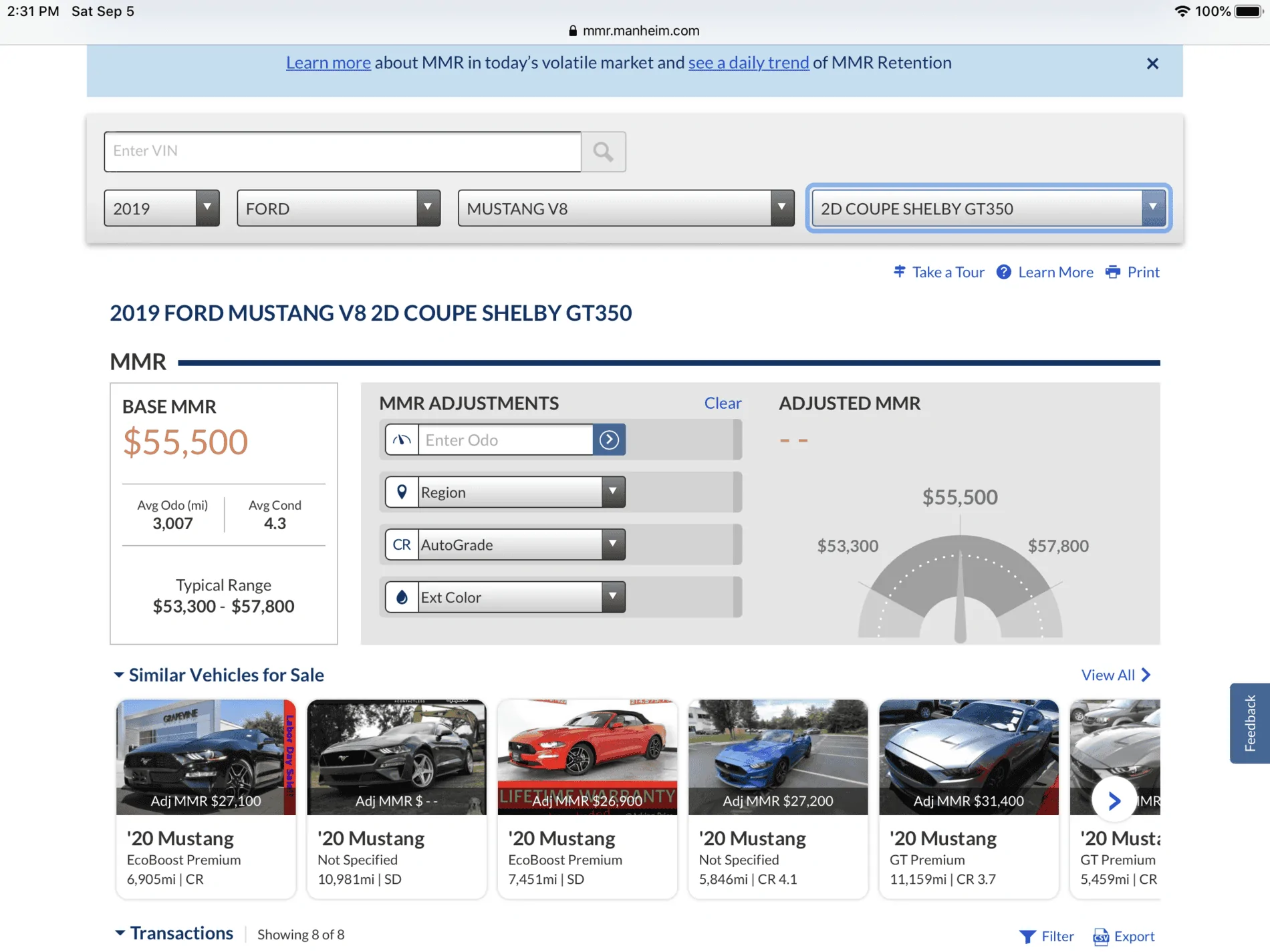Collapse the Similar Vehicles for Sale section
The image size is (1270, 952).
119,675
